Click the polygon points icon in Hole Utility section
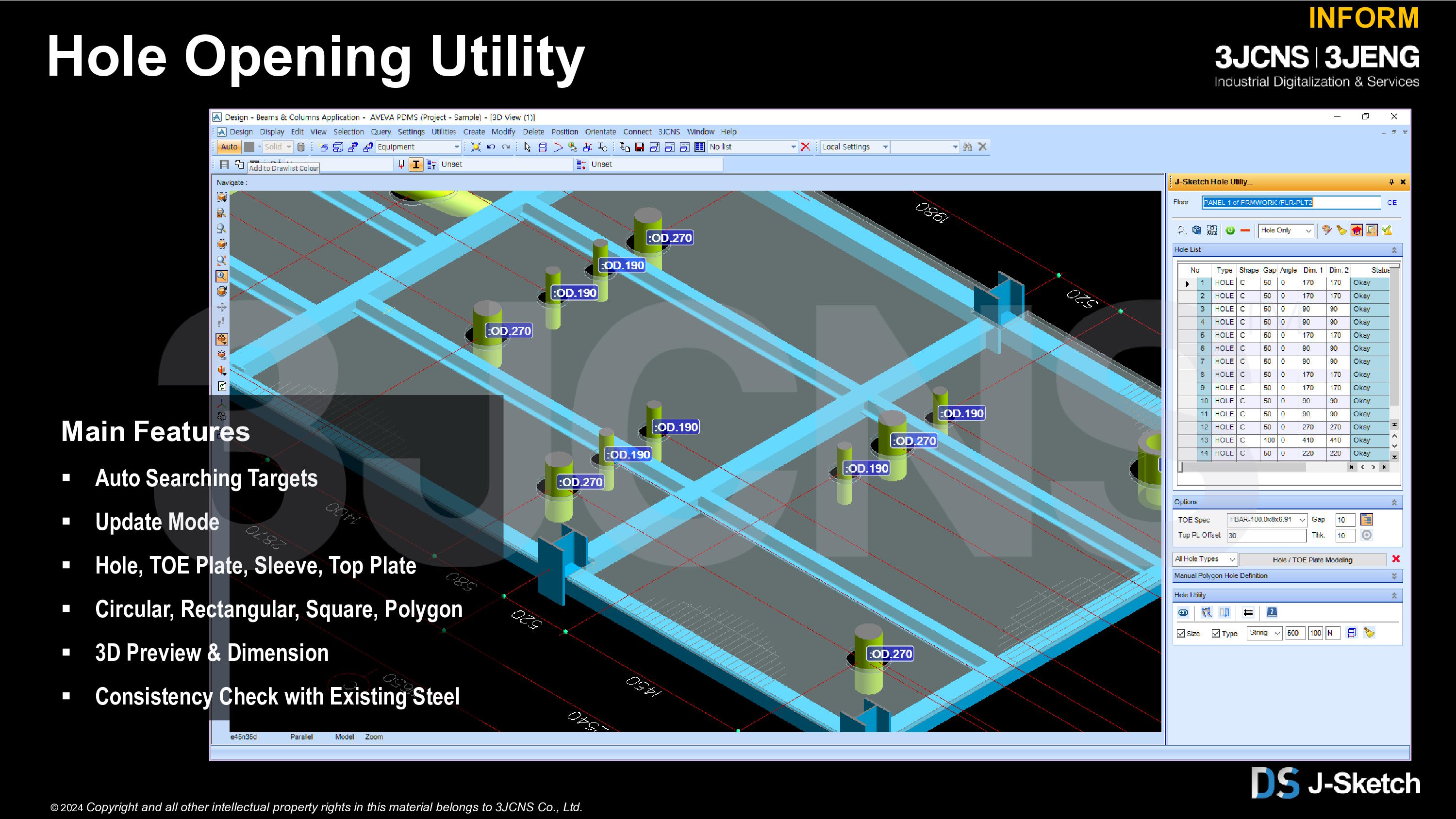 (x=1206, y=612)
